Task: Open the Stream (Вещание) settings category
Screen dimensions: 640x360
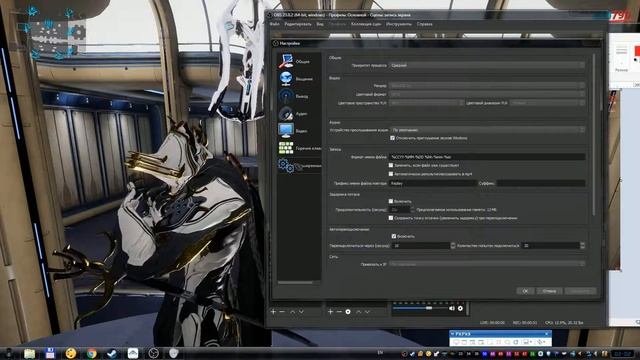Action: click(299, 79)
